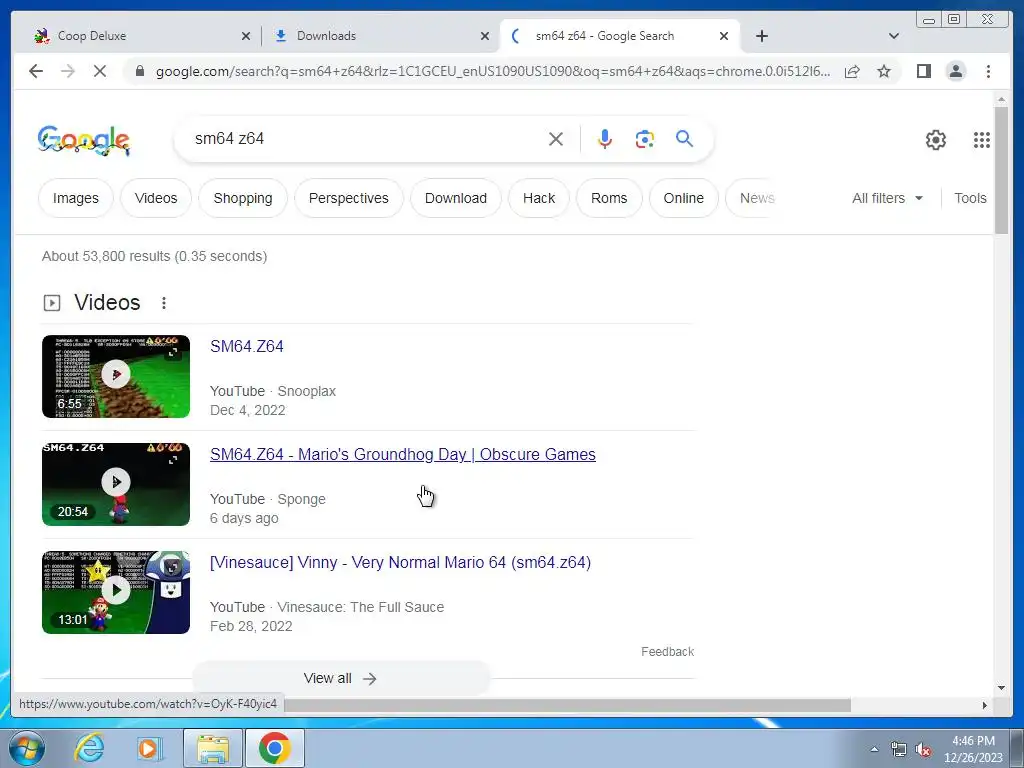Image resolution: width=1024 pixels, height=768 pixels.
Task: Open the Chrome three-dot menu
Action: pyautogui.click(x=988, y=71)
